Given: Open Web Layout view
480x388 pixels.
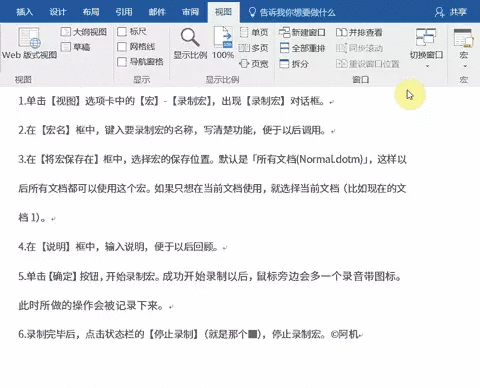Looking at the screenshot, I should [29, 43].
